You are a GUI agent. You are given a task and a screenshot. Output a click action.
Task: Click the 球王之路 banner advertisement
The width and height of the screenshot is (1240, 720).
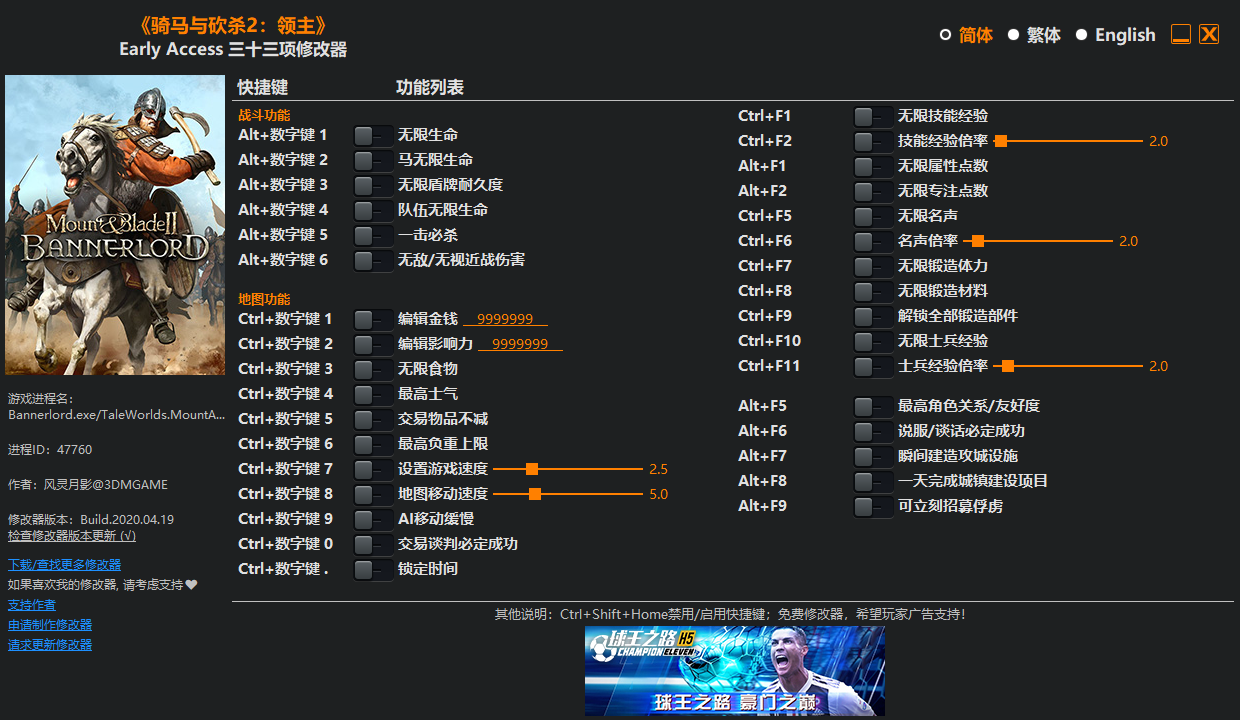point(735,670)
